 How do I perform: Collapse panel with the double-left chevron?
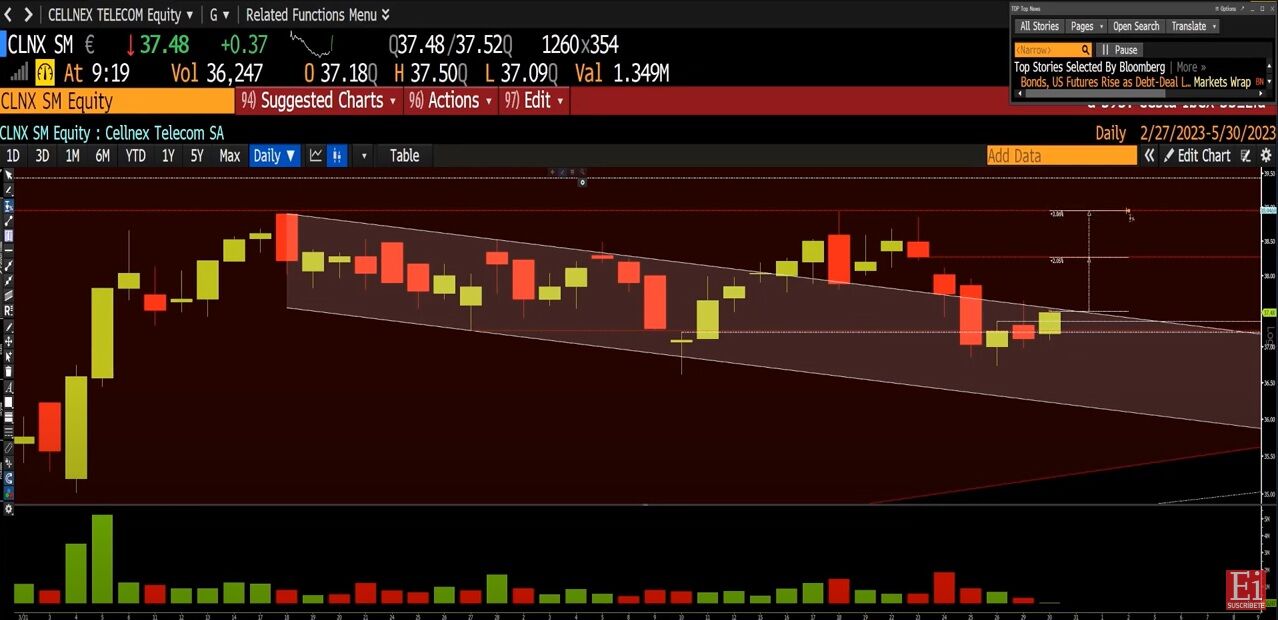point(1150,155)
